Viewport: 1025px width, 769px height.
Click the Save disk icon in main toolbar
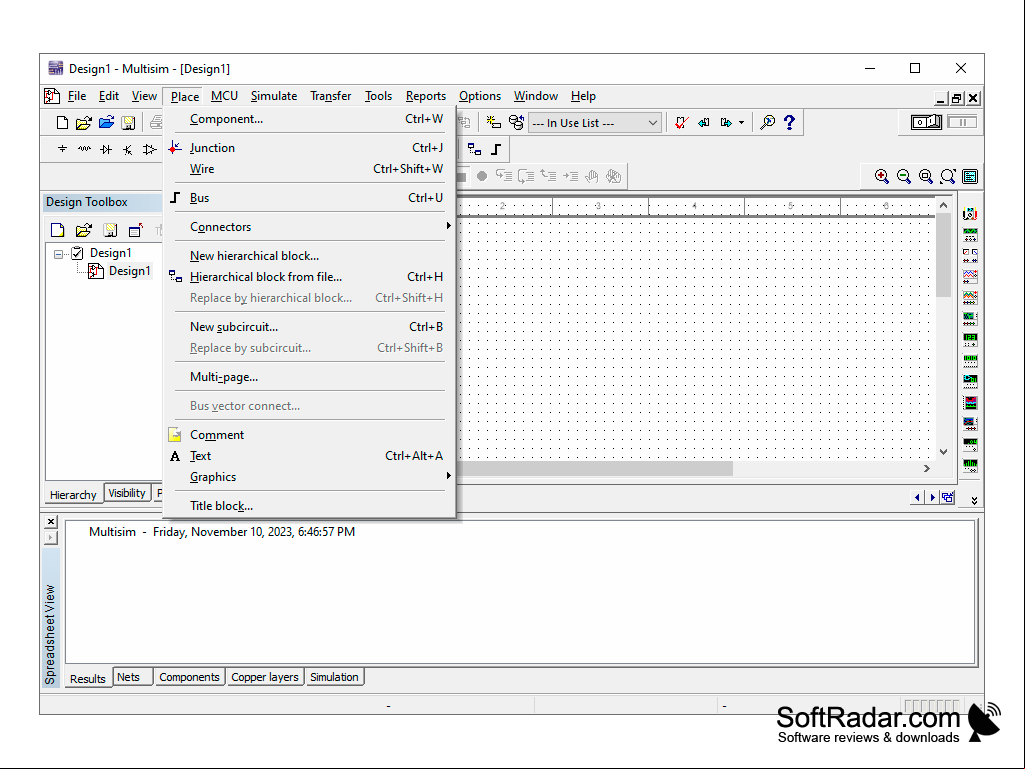[x=128, y=122]
